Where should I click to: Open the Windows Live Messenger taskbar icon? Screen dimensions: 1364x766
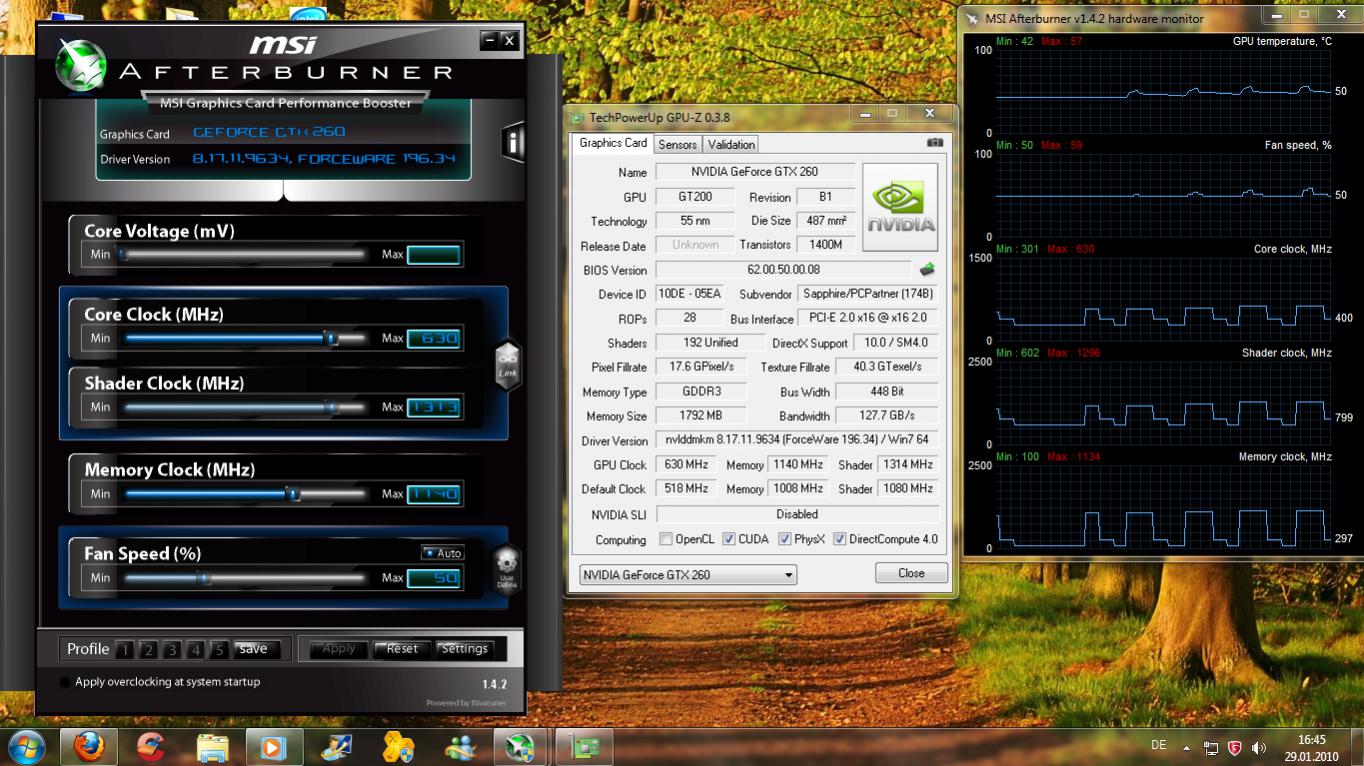pyautogui.click(x=462, y=747)
